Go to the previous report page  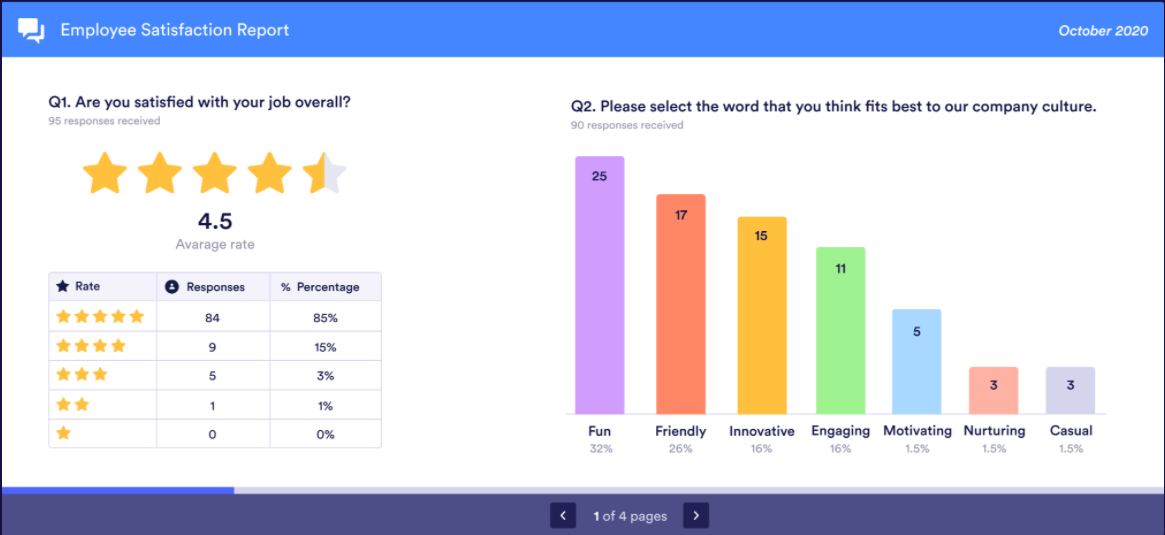click(563, 516)
